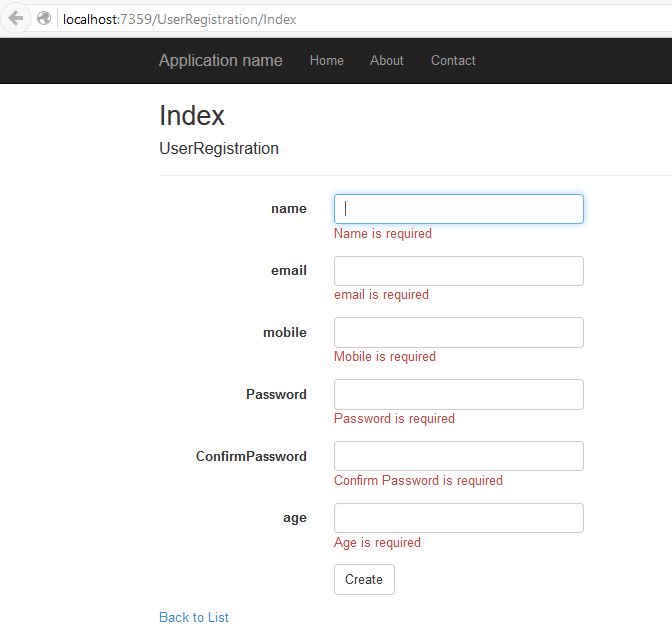
Task: Click the Password field label
Action: tap(276, 394)
